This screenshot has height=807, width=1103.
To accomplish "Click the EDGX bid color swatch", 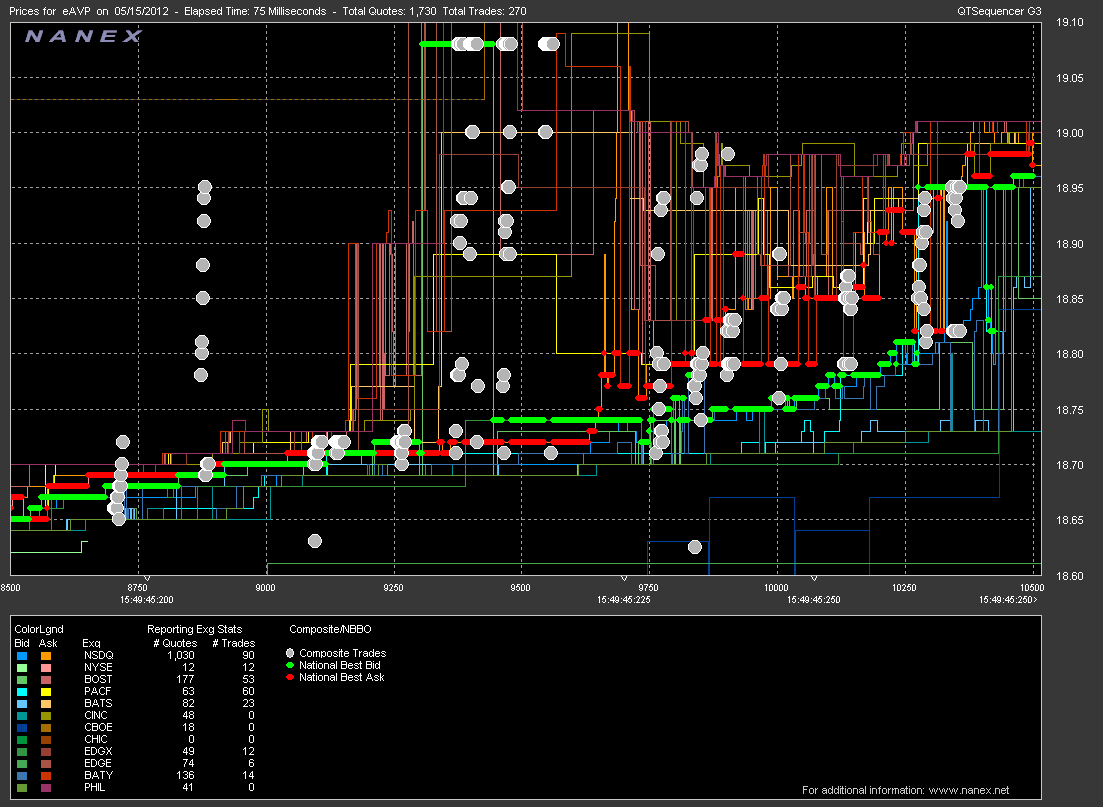I will tap(23, 751).
